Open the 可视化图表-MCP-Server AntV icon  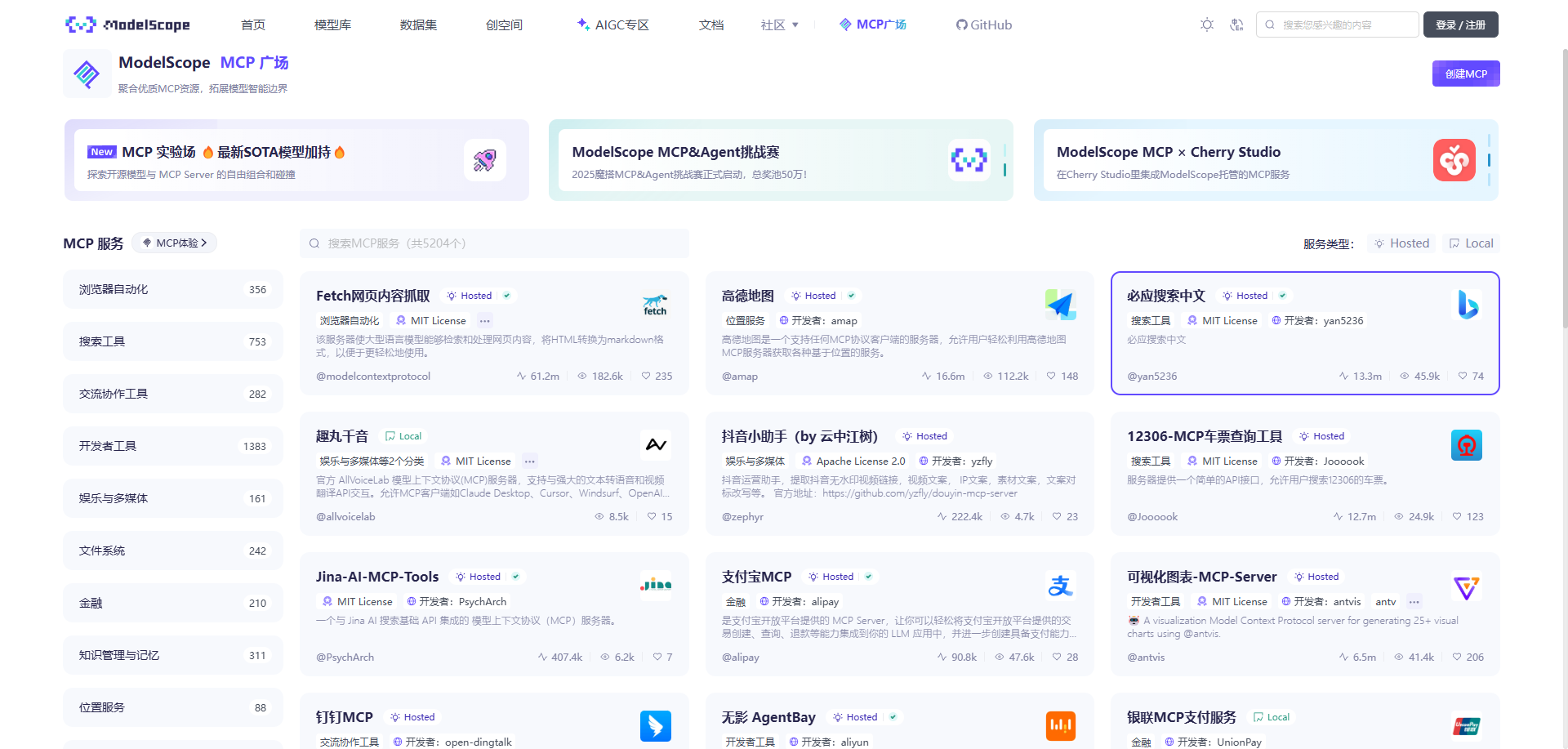1467,586
